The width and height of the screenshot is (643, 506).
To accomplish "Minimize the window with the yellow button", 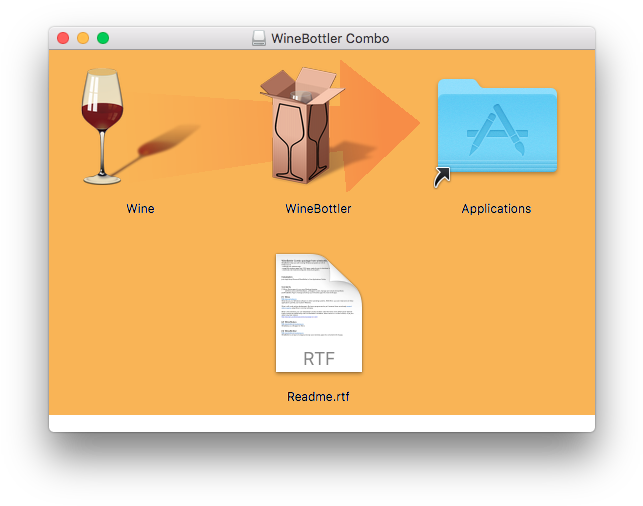I will (83, 38).
